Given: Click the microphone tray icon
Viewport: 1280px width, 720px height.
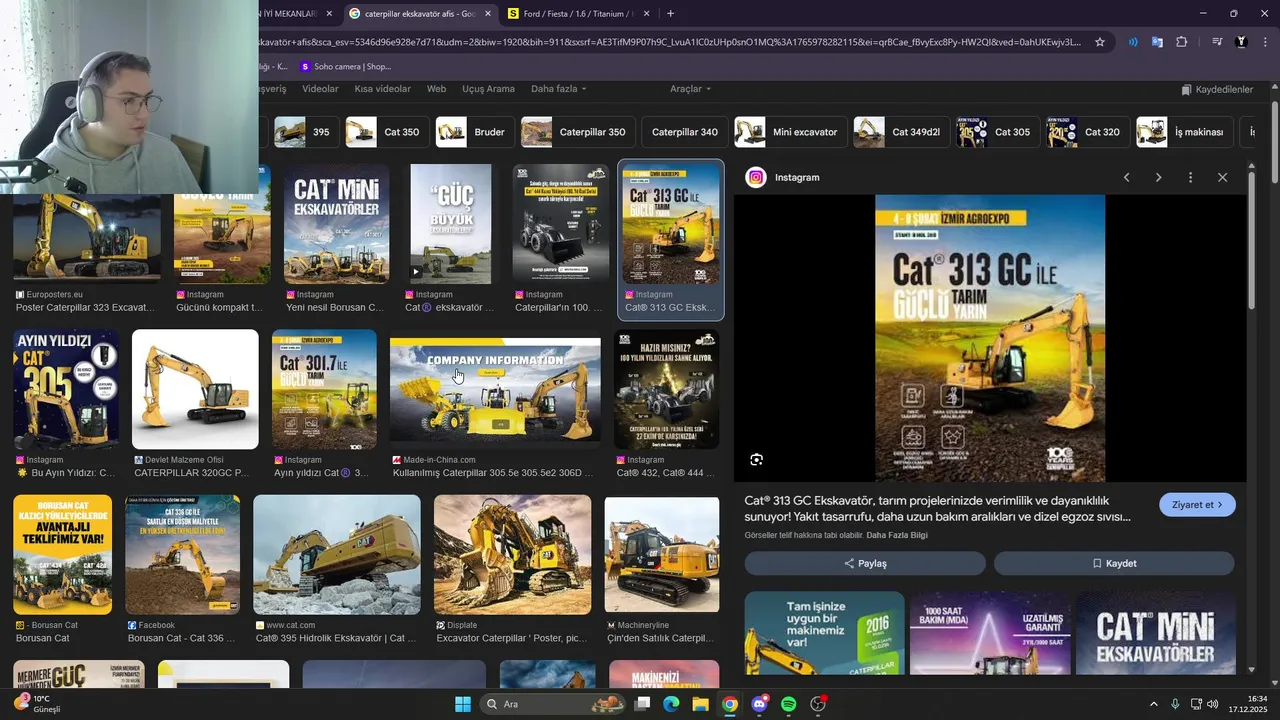Looking at the screenshot, I should [1175, 704].
